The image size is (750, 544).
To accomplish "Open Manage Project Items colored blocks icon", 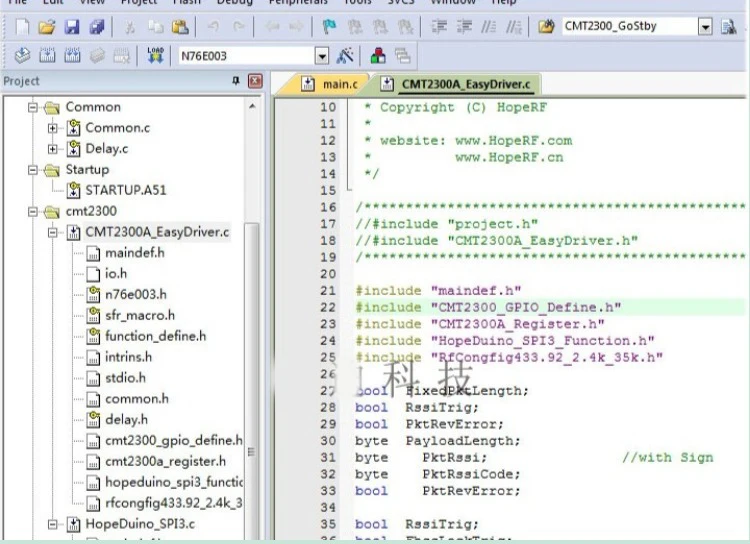I will [378, 56].
